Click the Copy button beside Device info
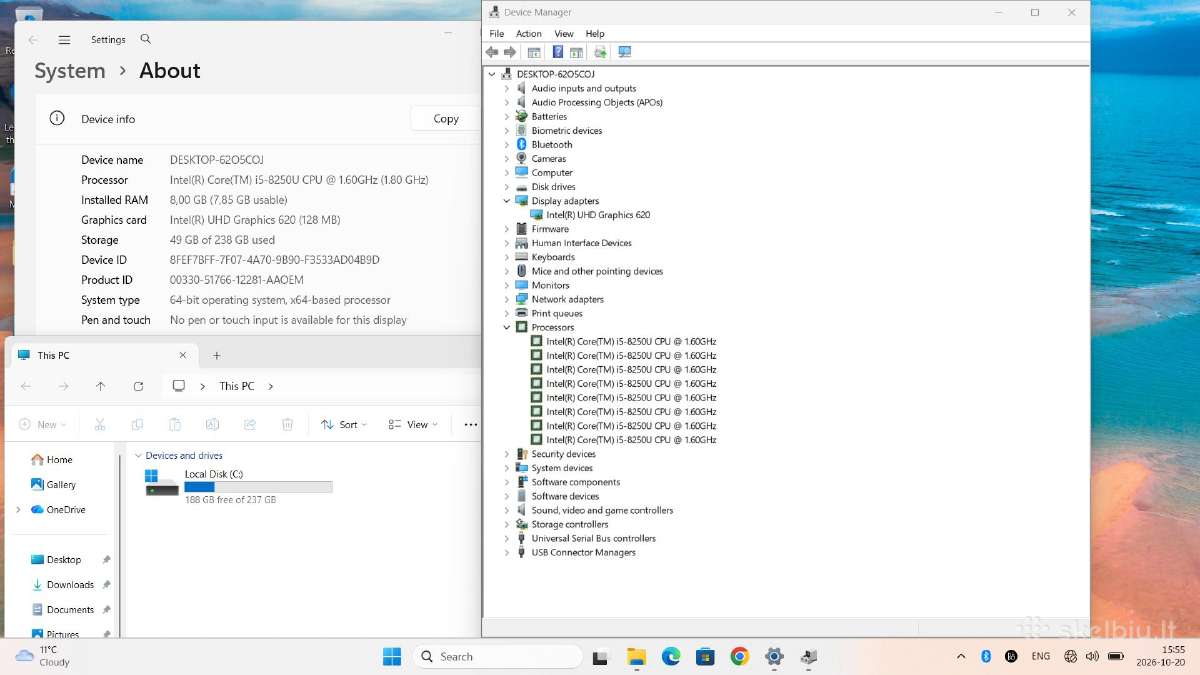Viewport: 1200px width, 675px height. point(446,118)
